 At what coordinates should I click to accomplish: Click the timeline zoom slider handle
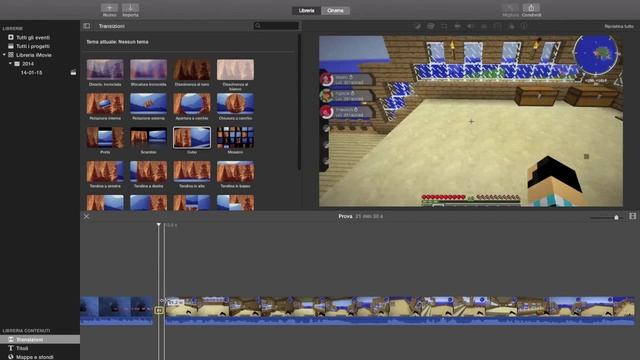pos(616,217)
